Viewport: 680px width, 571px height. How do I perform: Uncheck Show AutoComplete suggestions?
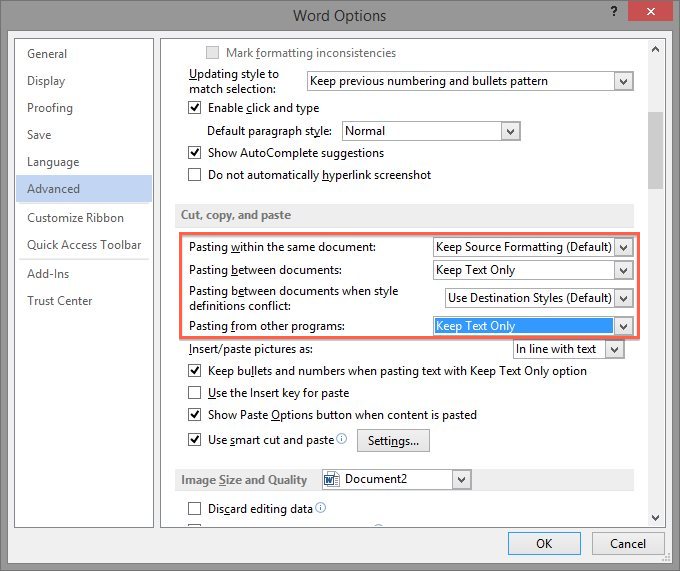(194, 153)
